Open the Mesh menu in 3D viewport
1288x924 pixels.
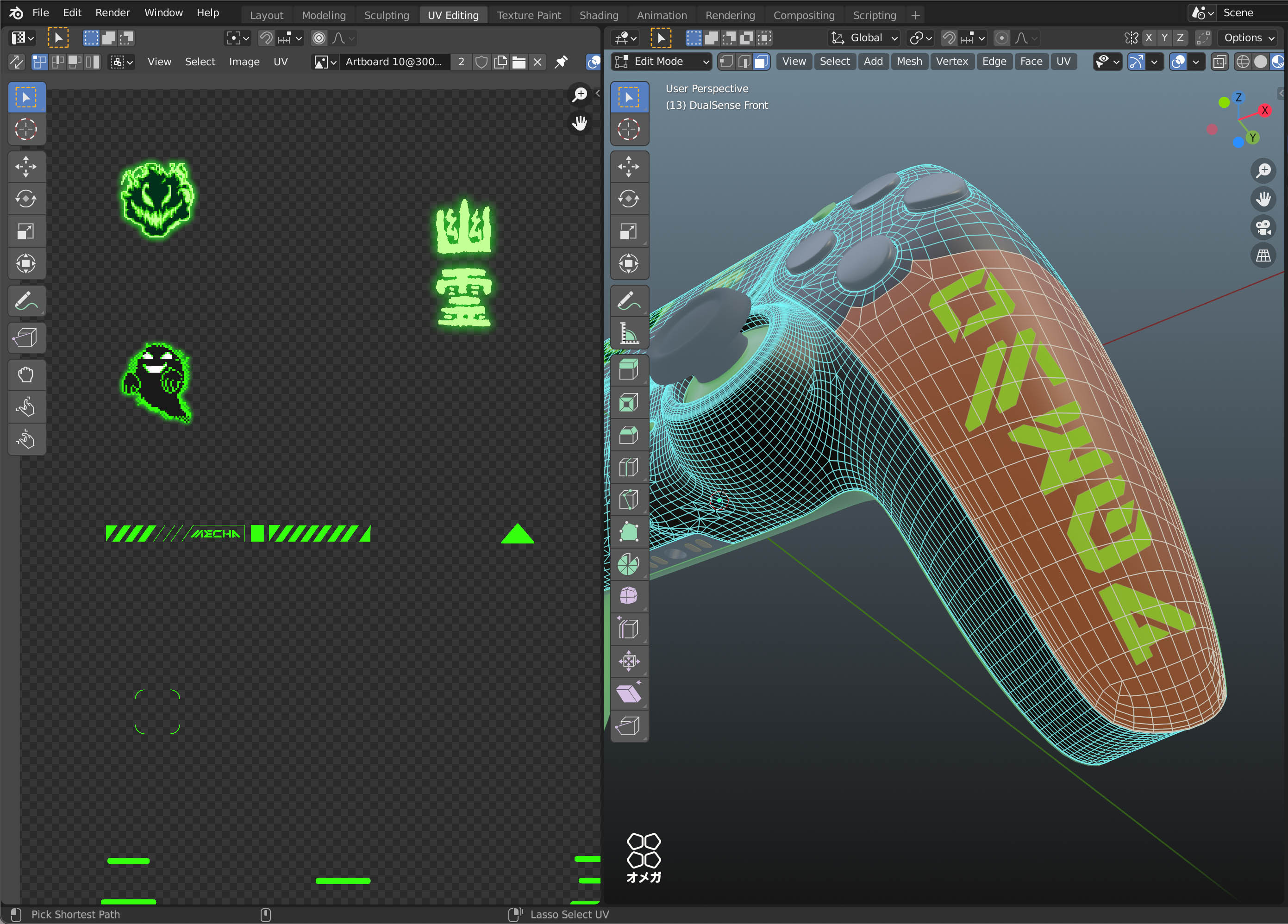click(x=909, y=61)
